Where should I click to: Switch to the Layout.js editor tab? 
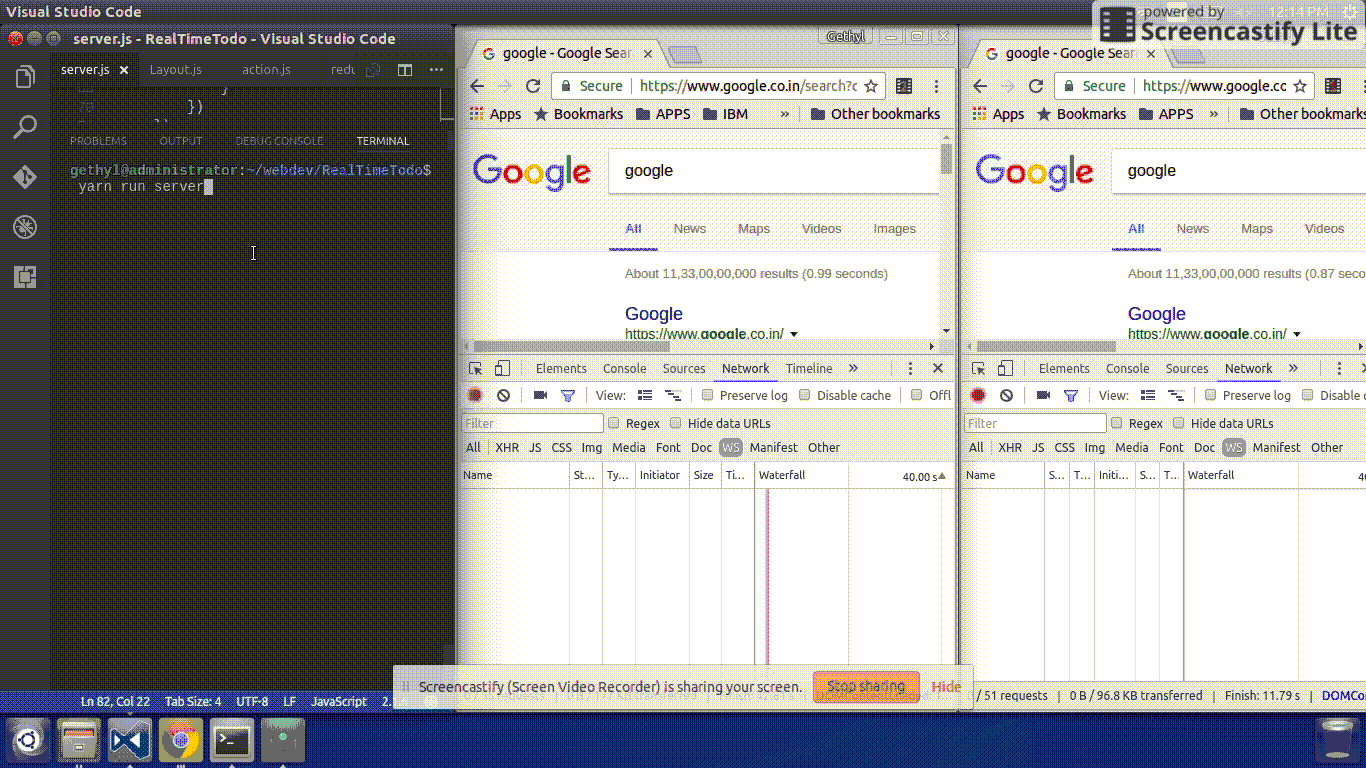pyautogui.click(x=175, y=70)
